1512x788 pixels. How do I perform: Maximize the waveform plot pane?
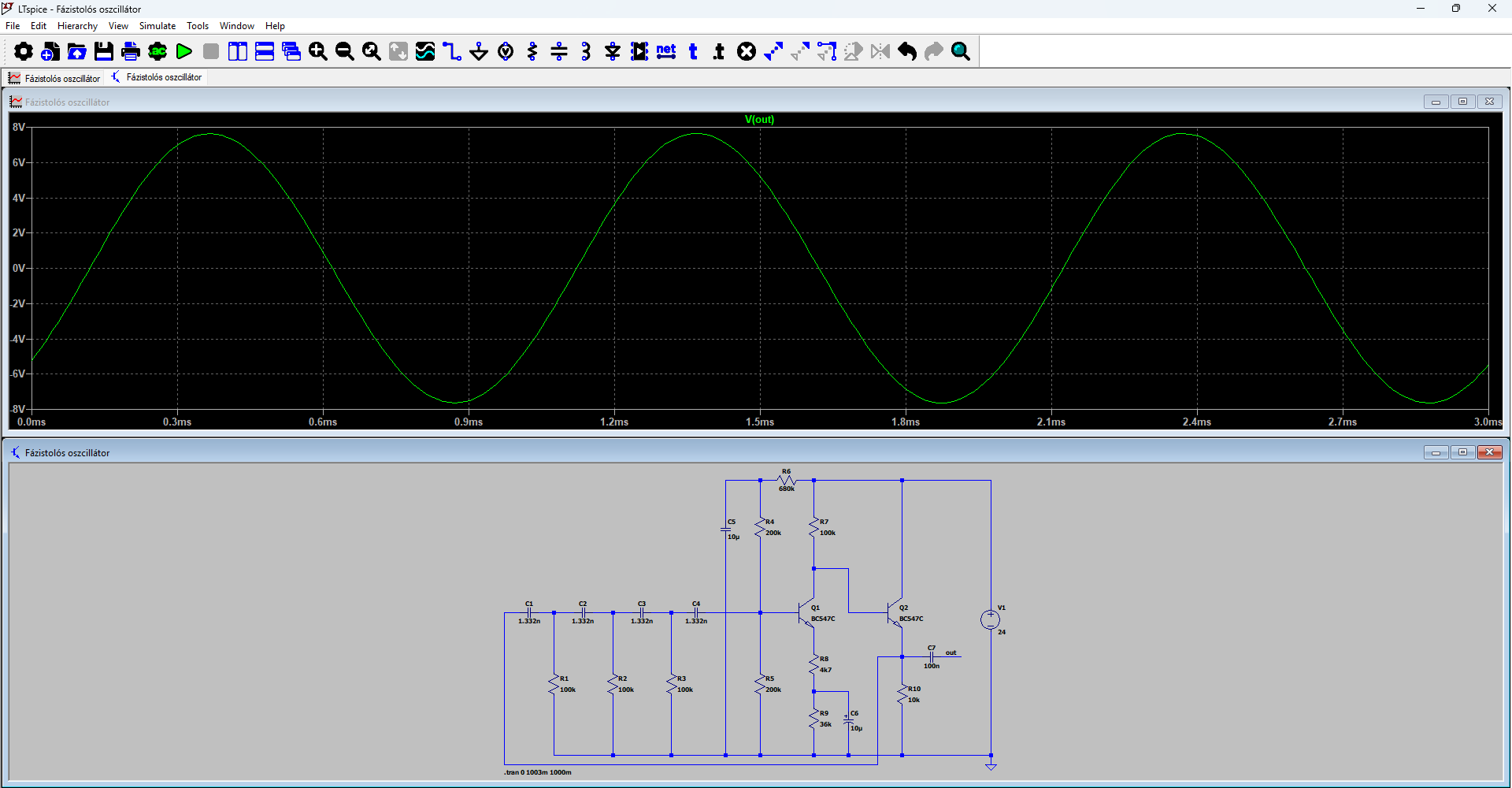[x=1462, y=102]
